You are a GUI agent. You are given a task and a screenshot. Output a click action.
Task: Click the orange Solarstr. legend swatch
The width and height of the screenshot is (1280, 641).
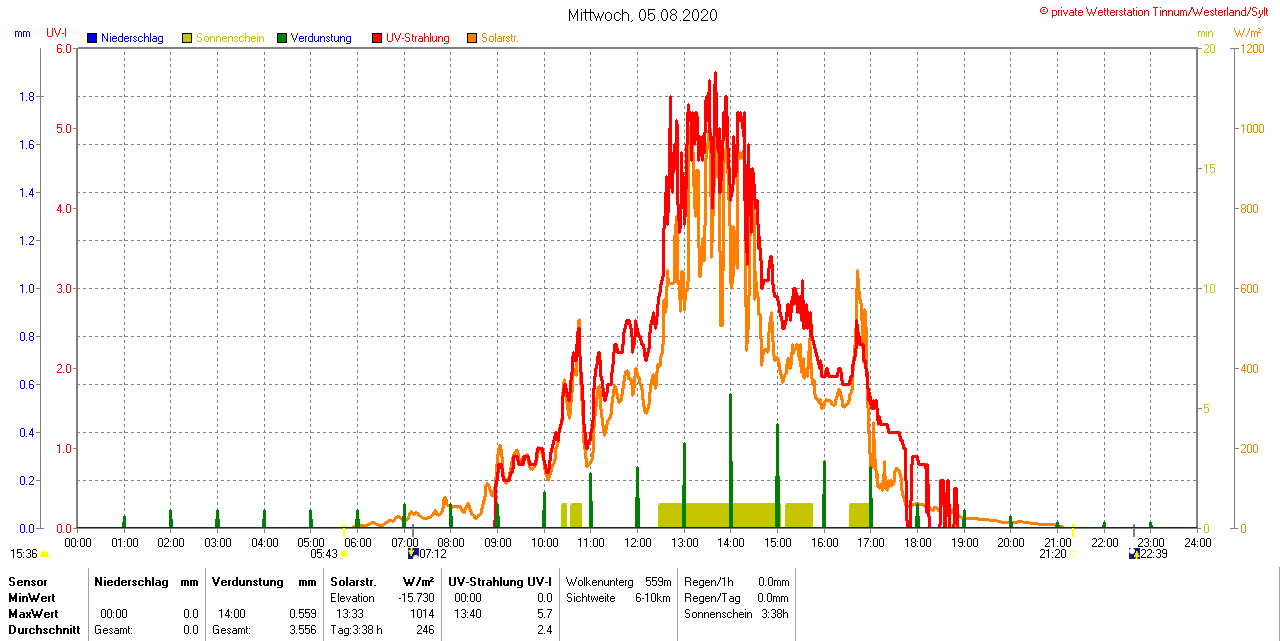tap(472, 38)
